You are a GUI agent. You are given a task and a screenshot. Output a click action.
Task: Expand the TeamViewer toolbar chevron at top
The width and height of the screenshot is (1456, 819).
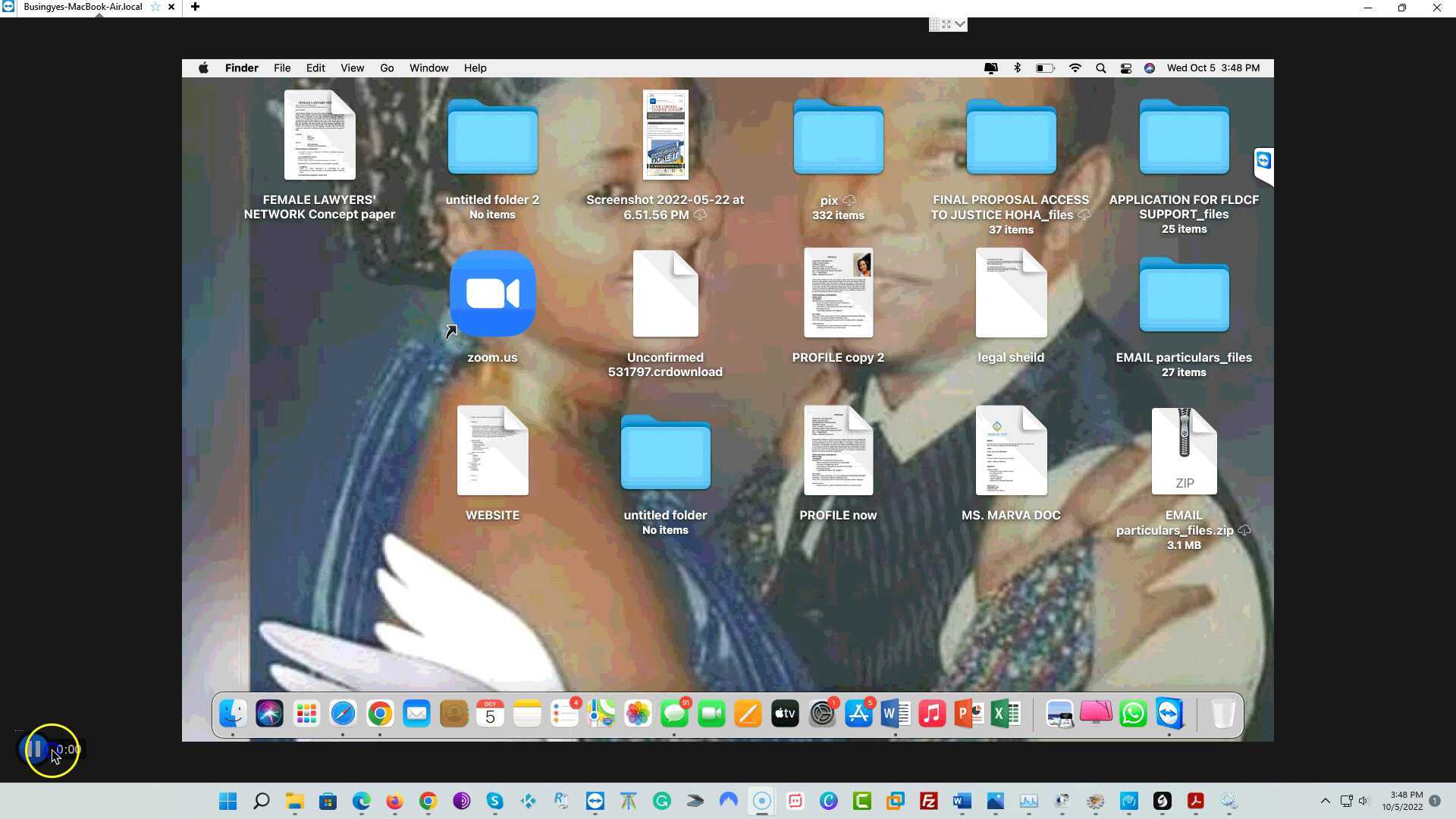click(x=960, y=24)
